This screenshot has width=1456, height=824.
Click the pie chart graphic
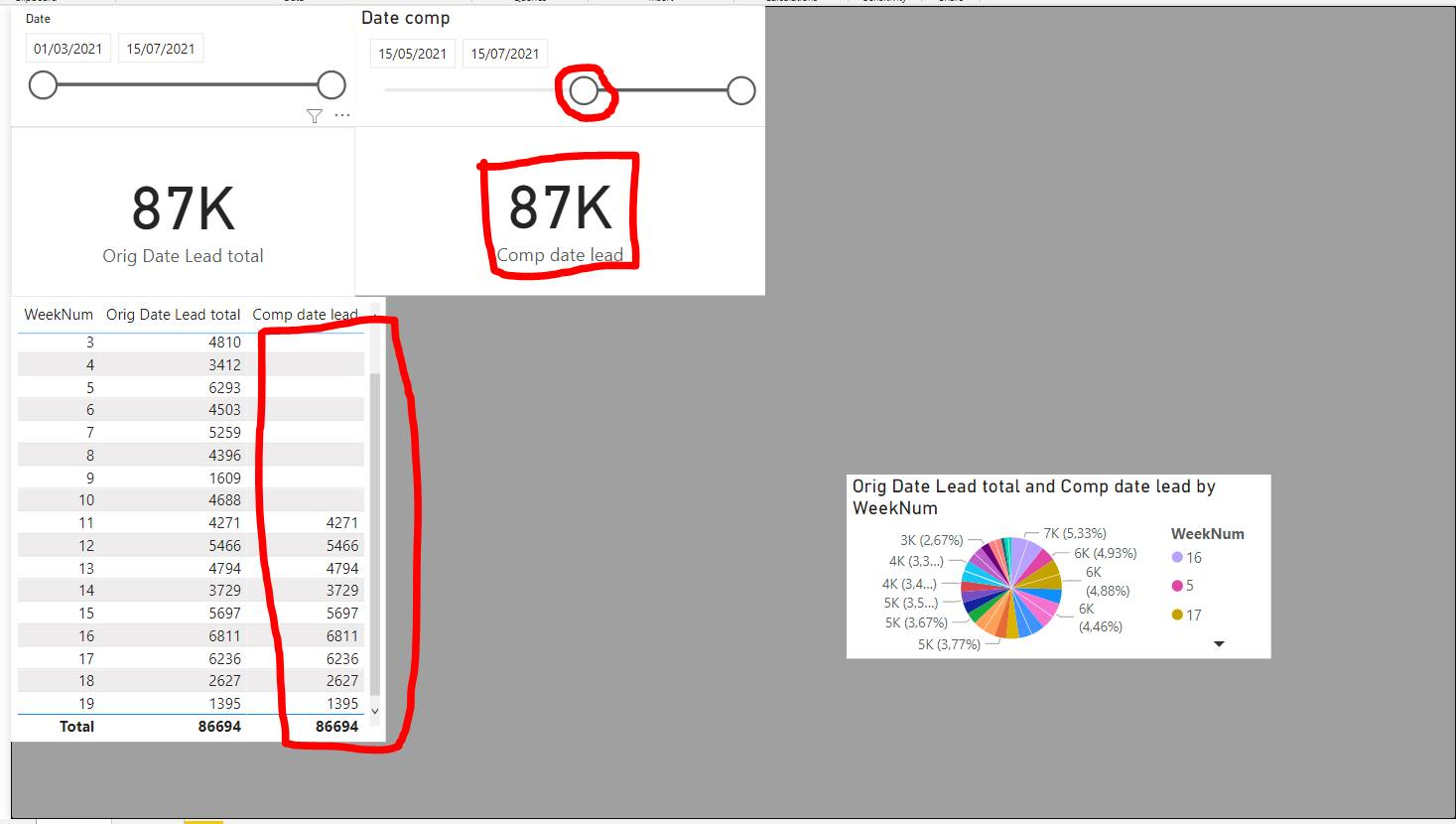pyautogui.click(x=1011, y=588)
